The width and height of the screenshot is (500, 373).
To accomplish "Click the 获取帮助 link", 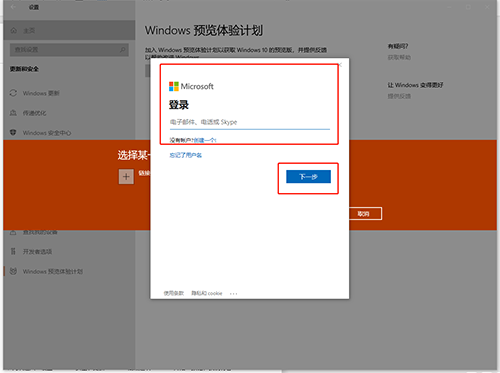I will (399, 57).
